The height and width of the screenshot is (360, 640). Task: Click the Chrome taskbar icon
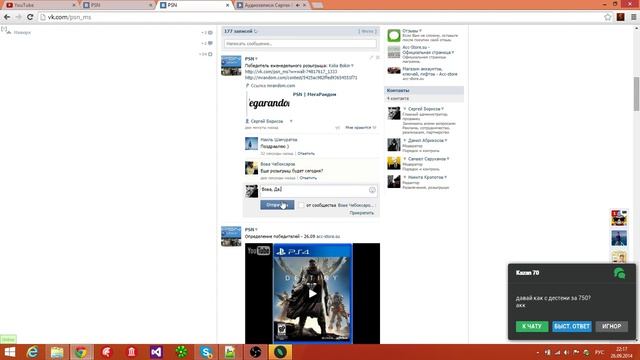[x=81, y=352]
